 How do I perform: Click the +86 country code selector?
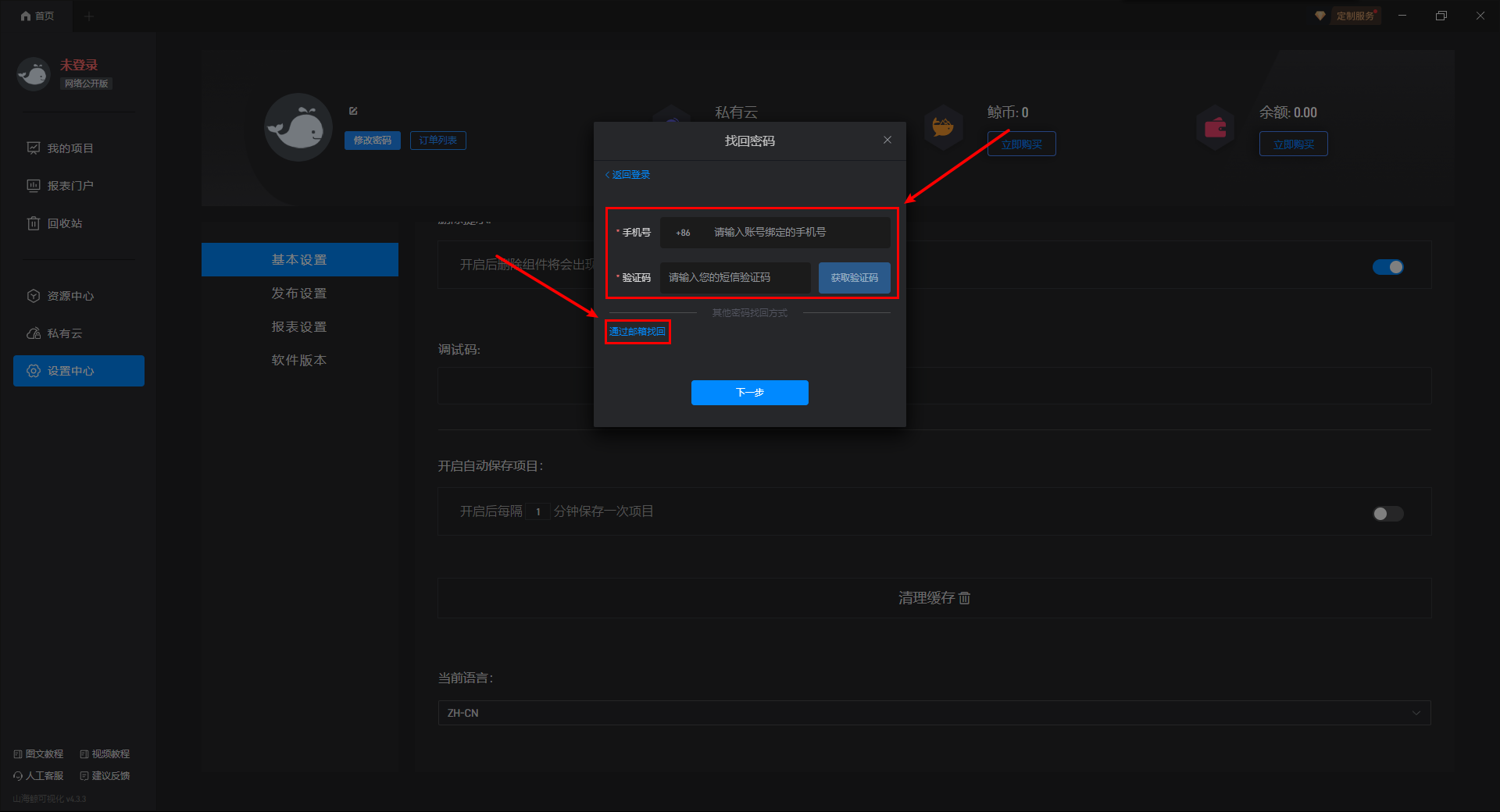tap(683, 233)
